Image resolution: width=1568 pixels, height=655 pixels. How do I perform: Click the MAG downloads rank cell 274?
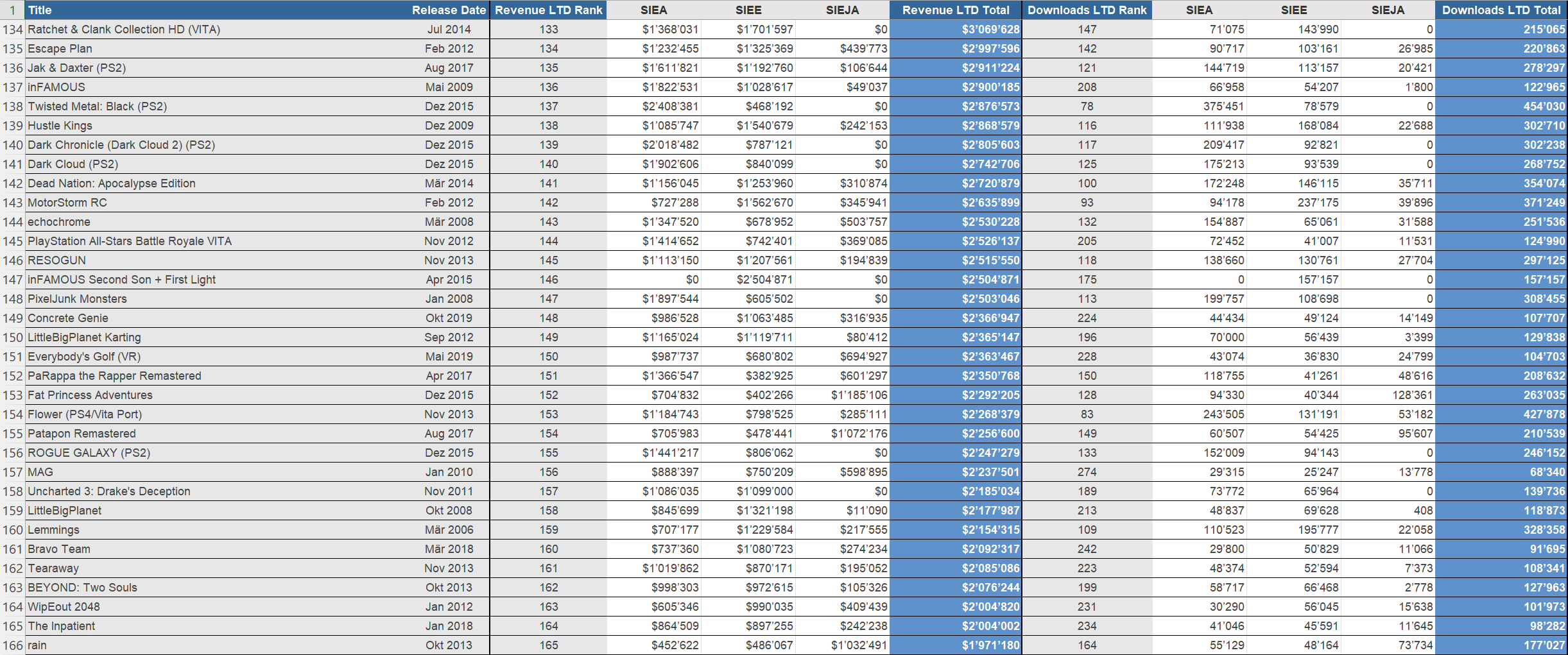tap(1087, 472)
